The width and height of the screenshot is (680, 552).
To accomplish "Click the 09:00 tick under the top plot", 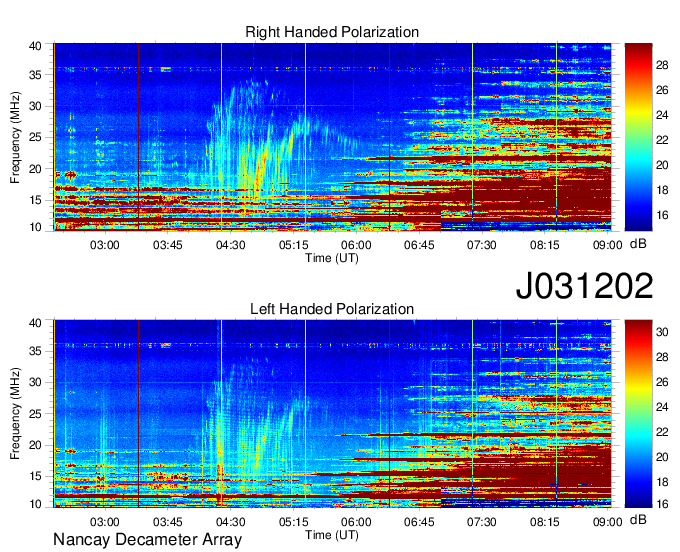I will point(608,245).
